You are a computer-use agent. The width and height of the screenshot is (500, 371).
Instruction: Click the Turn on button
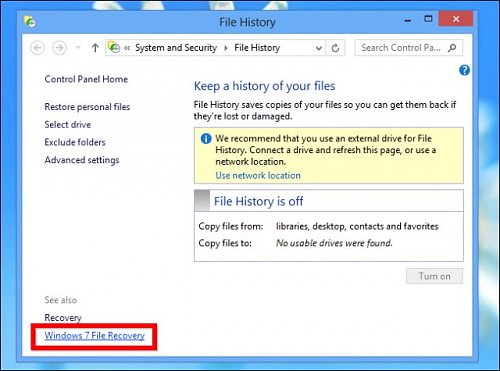tap(434, 276)
